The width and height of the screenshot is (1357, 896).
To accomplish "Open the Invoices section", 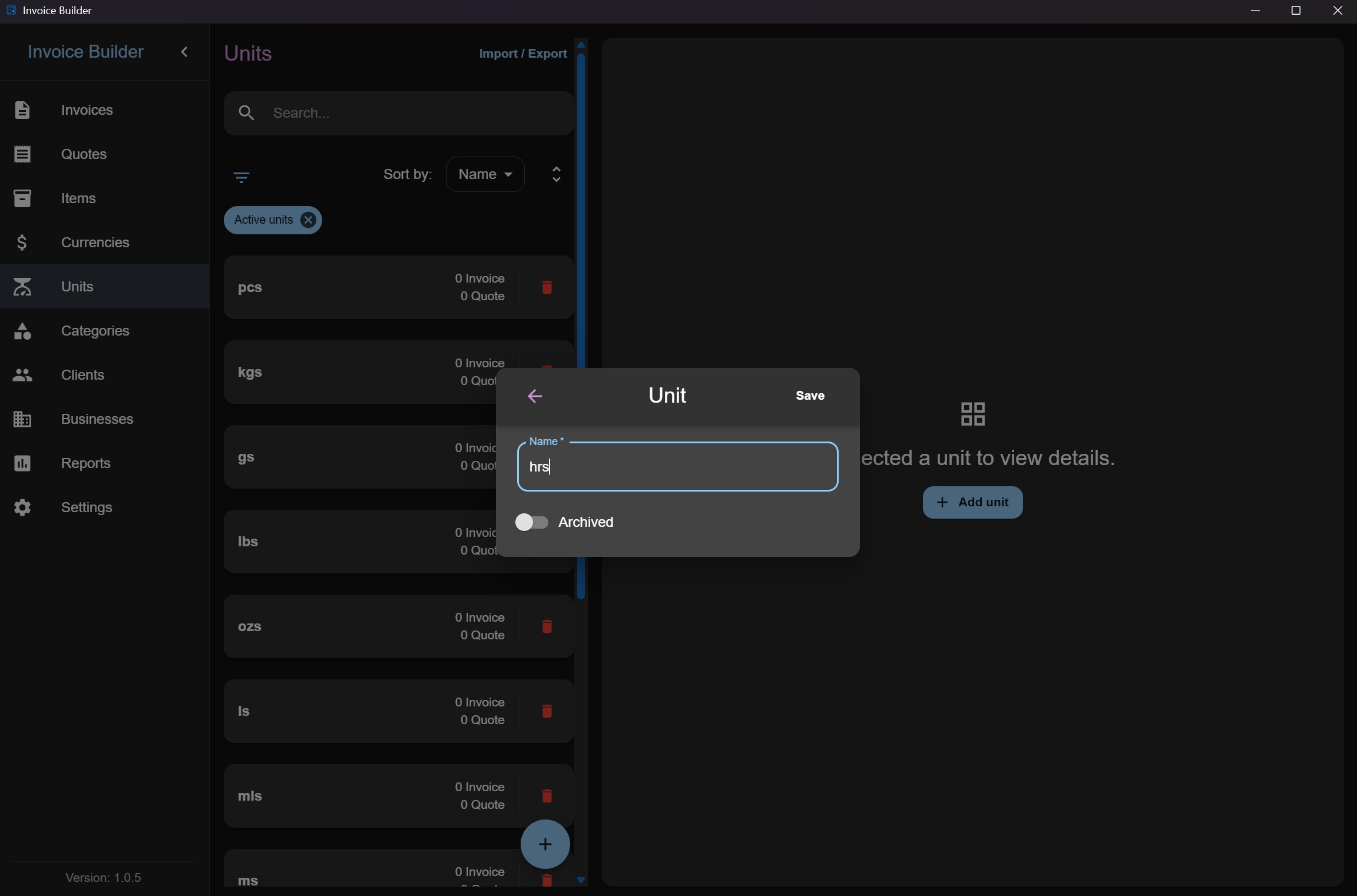I will [x=105, y=110].
